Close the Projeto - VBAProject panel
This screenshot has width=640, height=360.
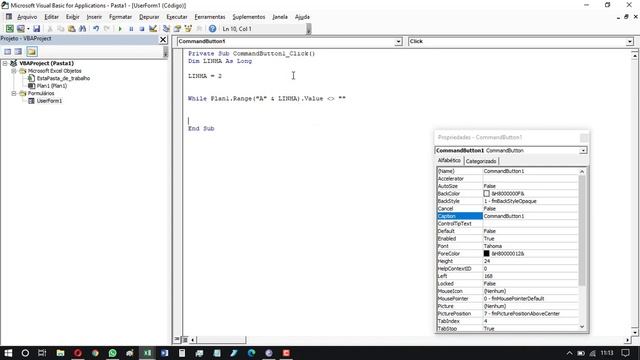163,39
